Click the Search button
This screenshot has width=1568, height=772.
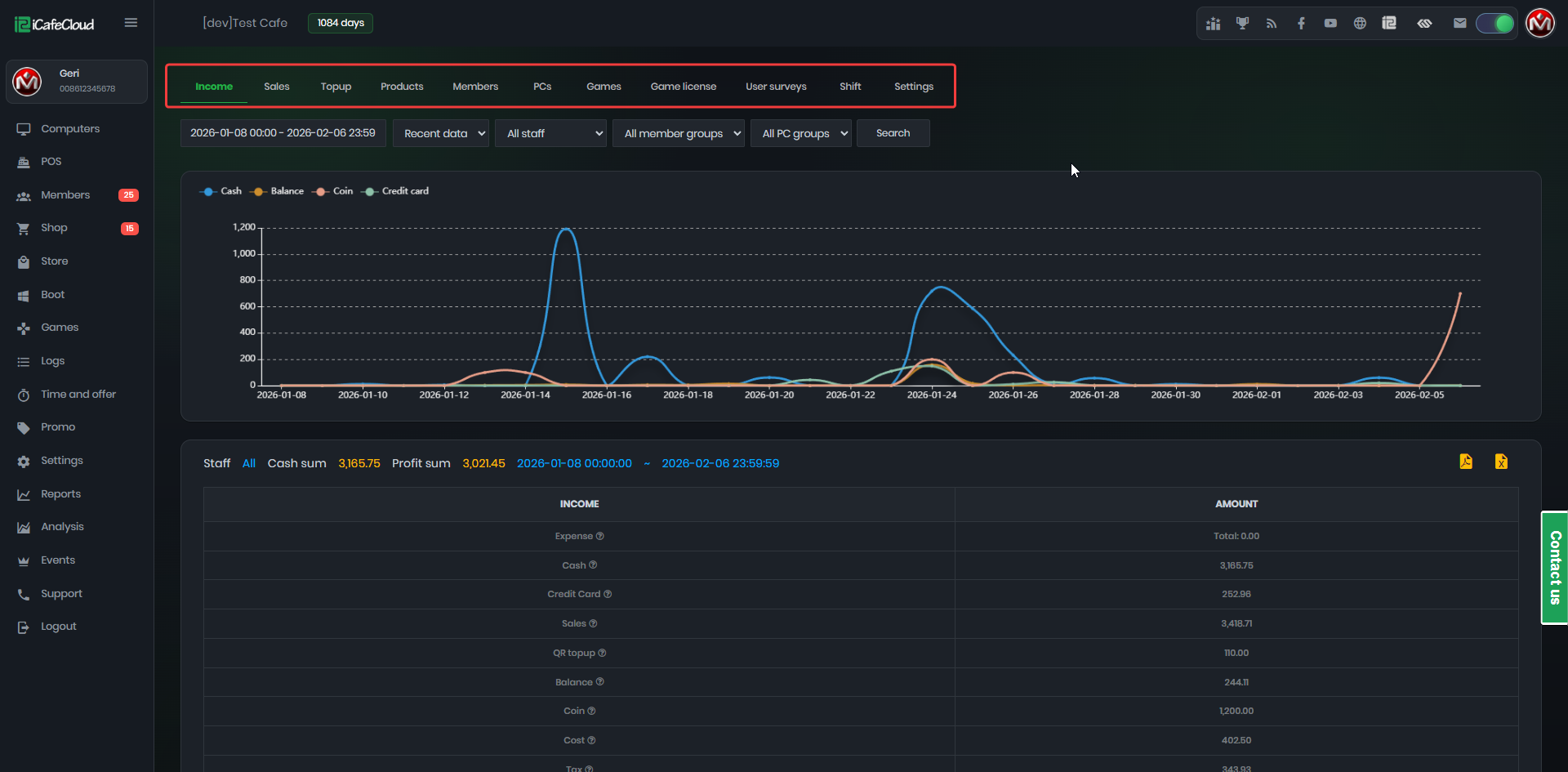(893, 133)
